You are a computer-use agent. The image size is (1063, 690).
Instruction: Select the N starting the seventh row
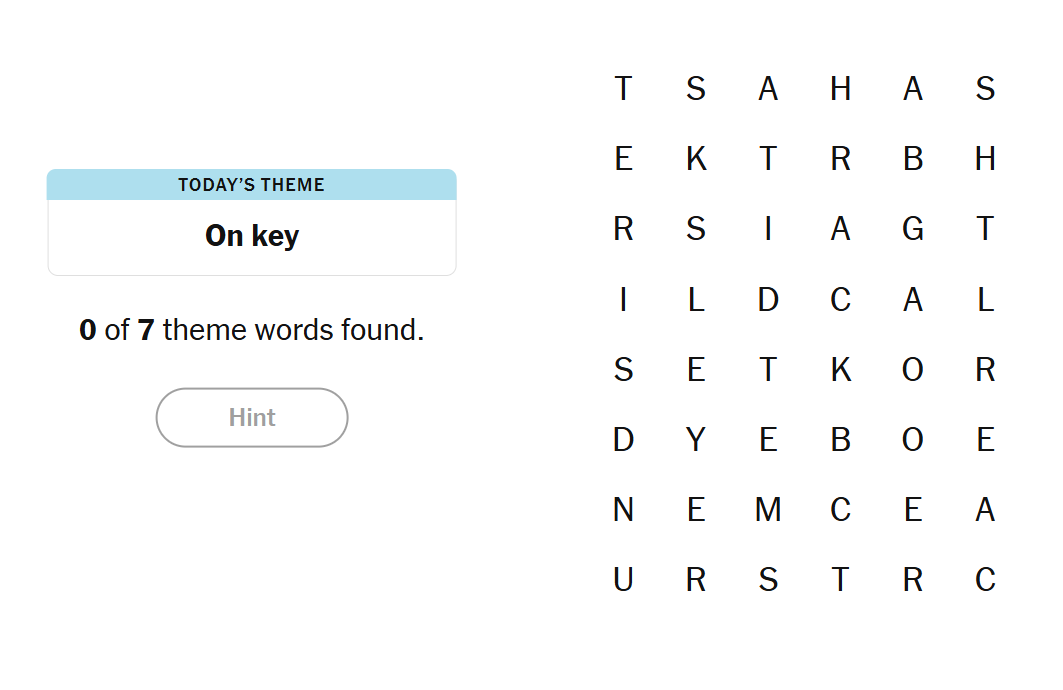(x=623, y=509)
